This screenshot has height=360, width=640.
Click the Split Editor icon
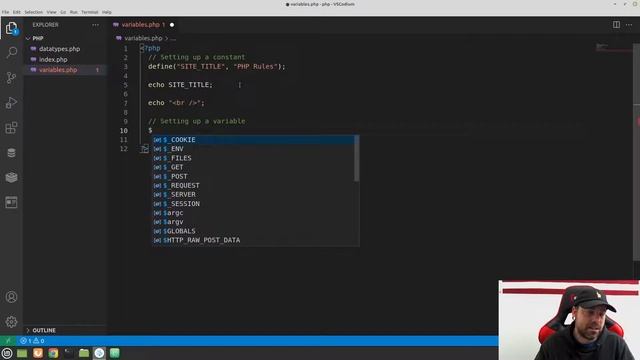point(616,25)
